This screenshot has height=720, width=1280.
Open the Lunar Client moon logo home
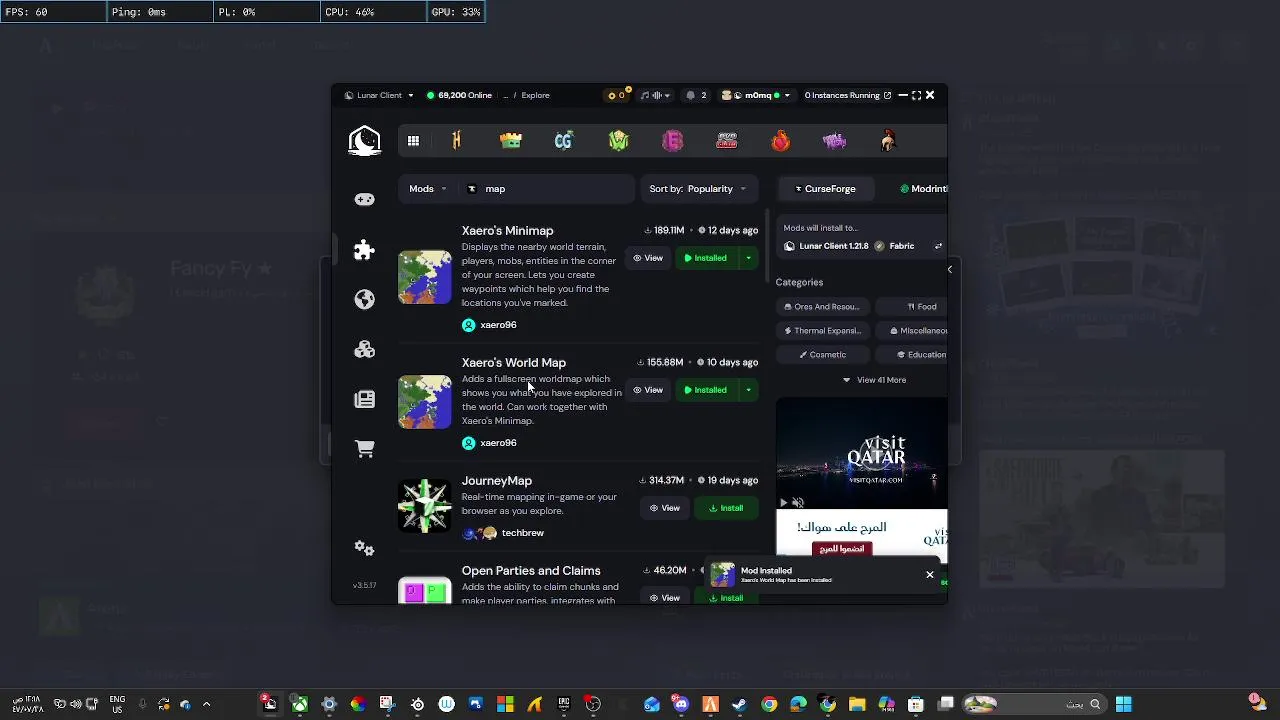[364, 141]
